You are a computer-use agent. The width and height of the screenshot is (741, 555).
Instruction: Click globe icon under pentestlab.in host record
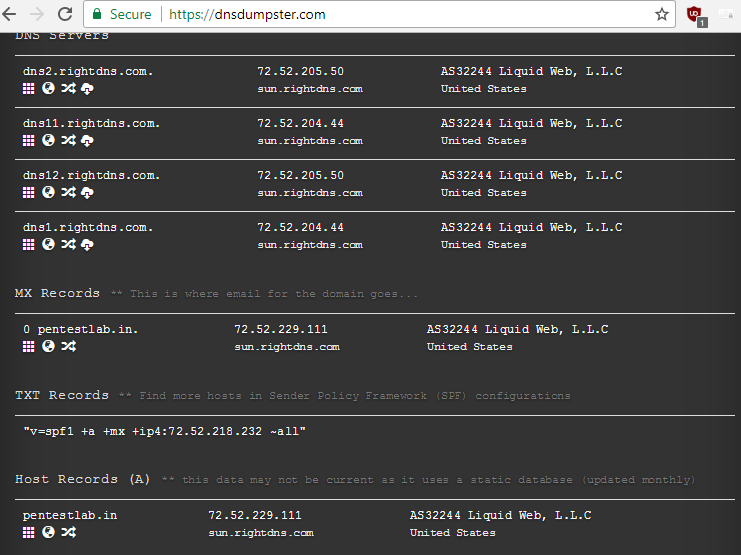point(48,532)
